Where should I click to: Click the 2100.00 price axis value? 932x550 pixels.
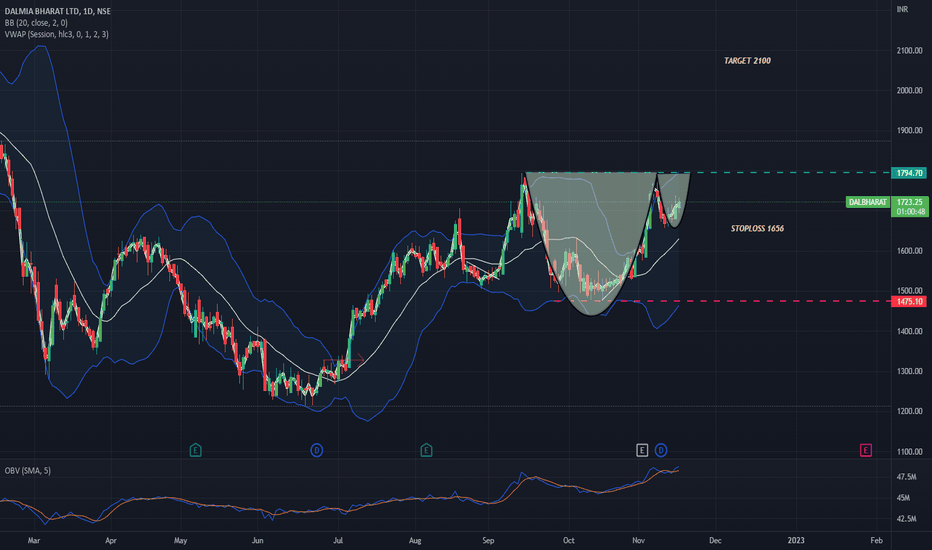(x=909, y=51)
